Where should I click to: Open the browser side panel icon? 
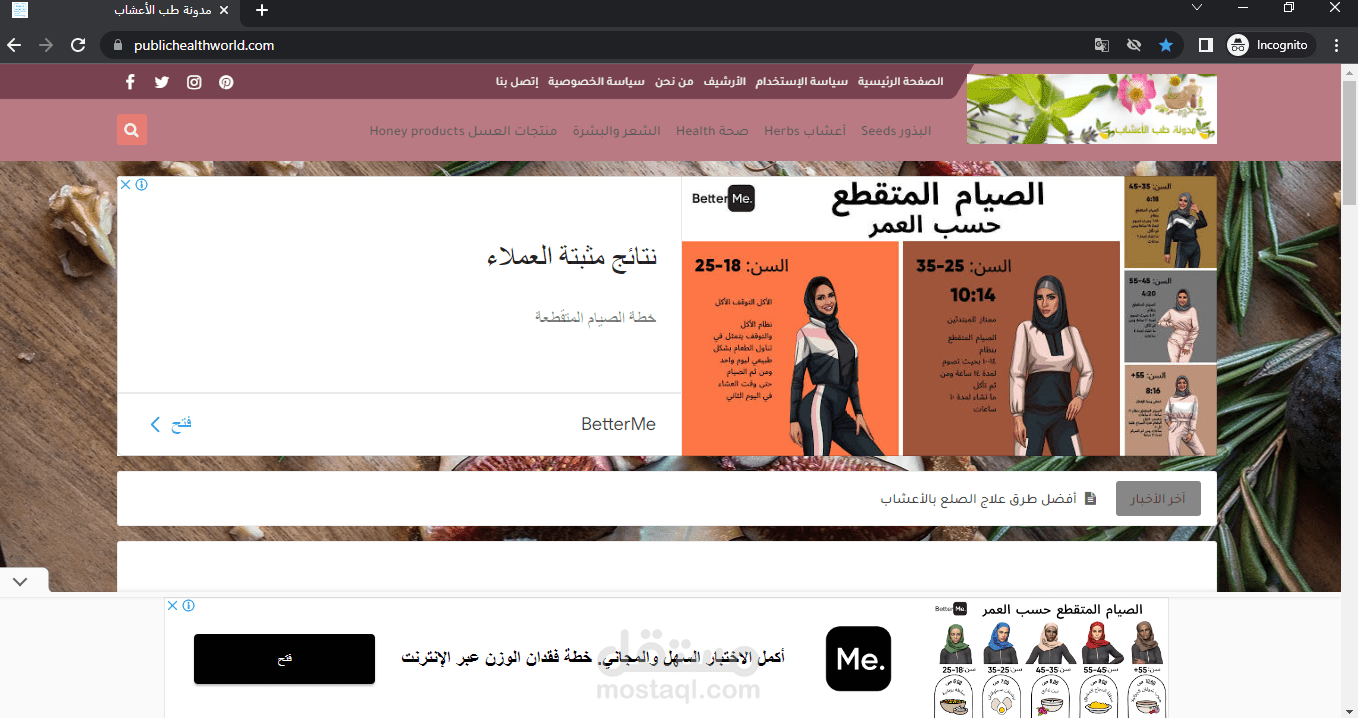1206,45
